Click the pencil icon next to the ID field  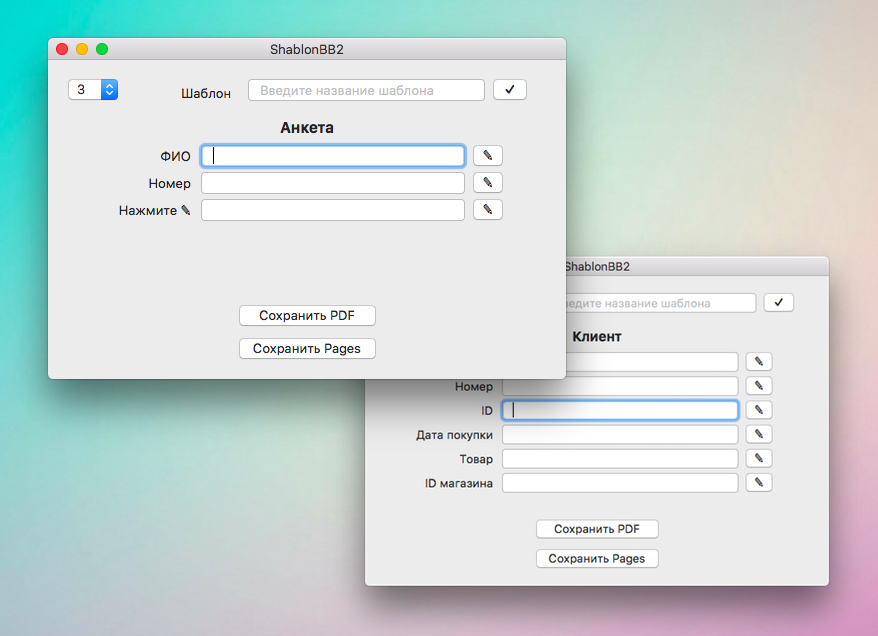tap(759, 410)
